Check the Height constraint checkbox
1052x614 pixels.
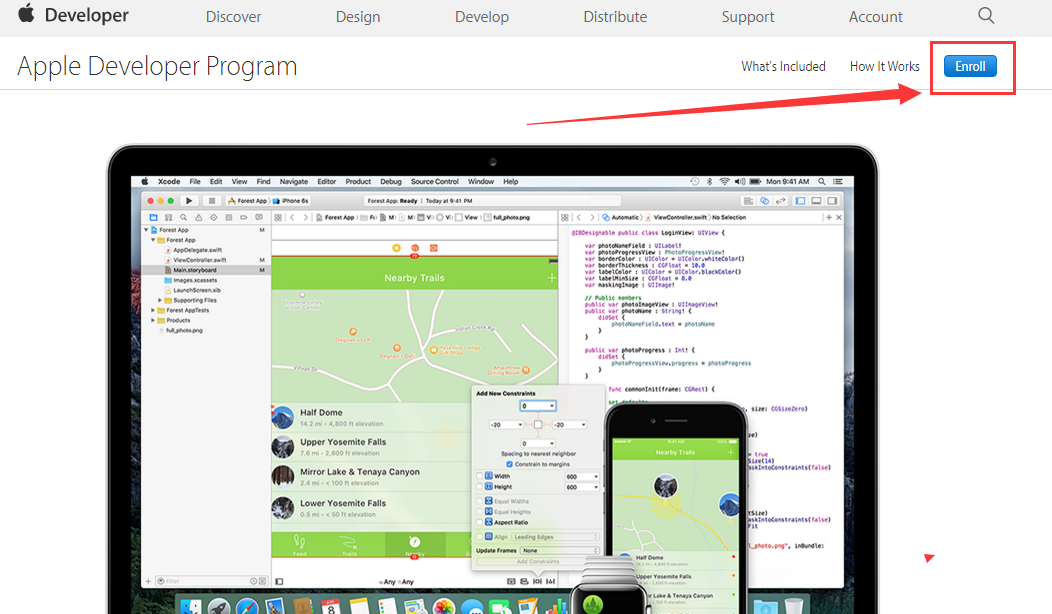tap(479, 487)
